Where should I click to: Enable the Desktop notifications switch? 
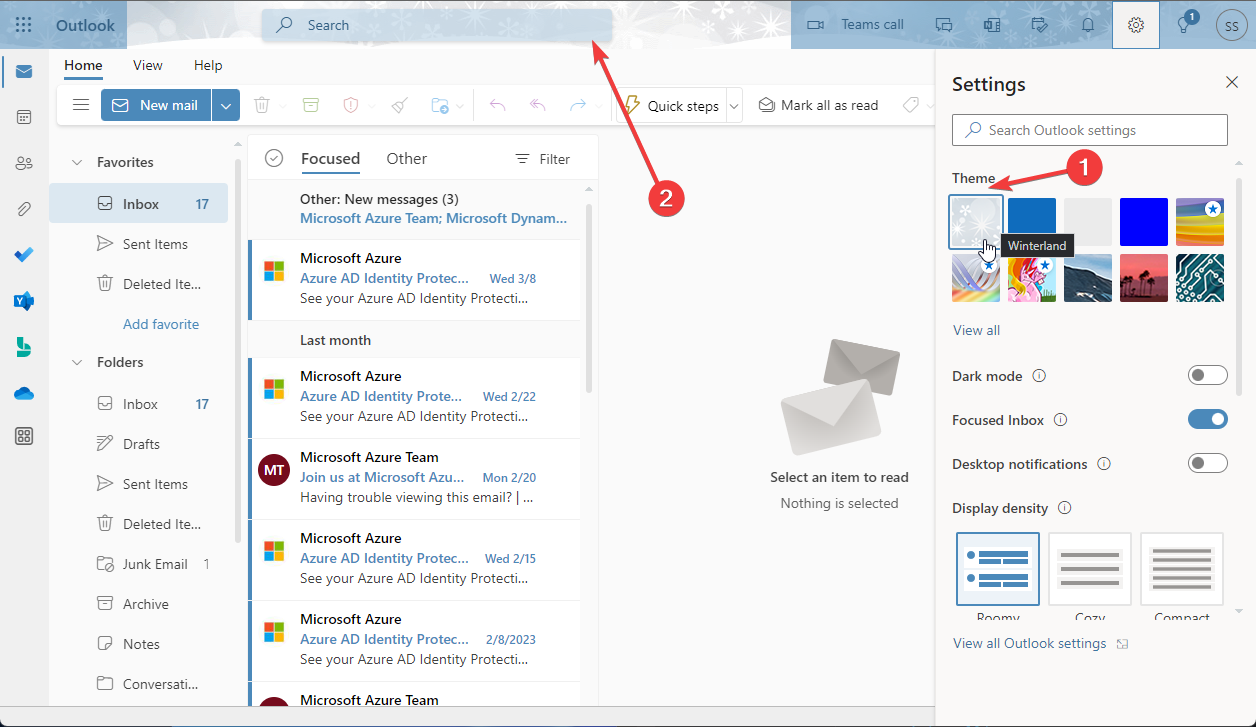click(1207, 464)
